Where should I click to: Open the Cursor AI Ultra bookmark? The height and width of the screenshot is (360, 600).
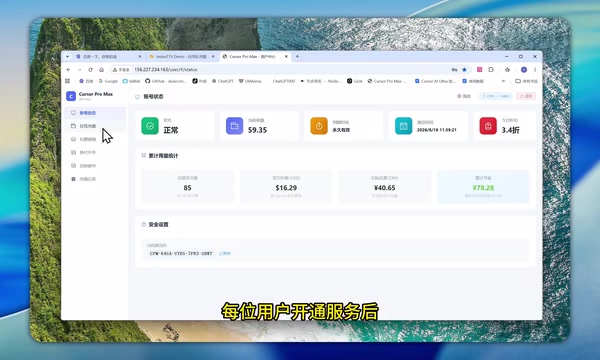[x=435, y=81]
